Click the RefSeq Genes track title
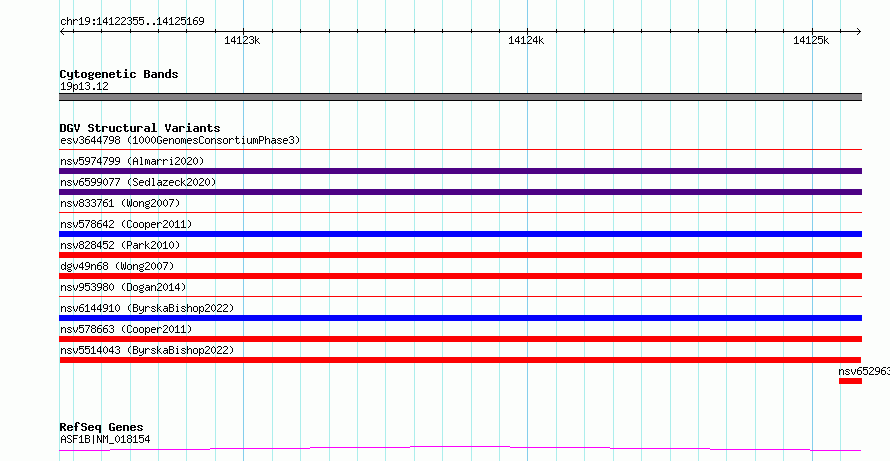Screen dimensions: 890x461 point(102,427)
